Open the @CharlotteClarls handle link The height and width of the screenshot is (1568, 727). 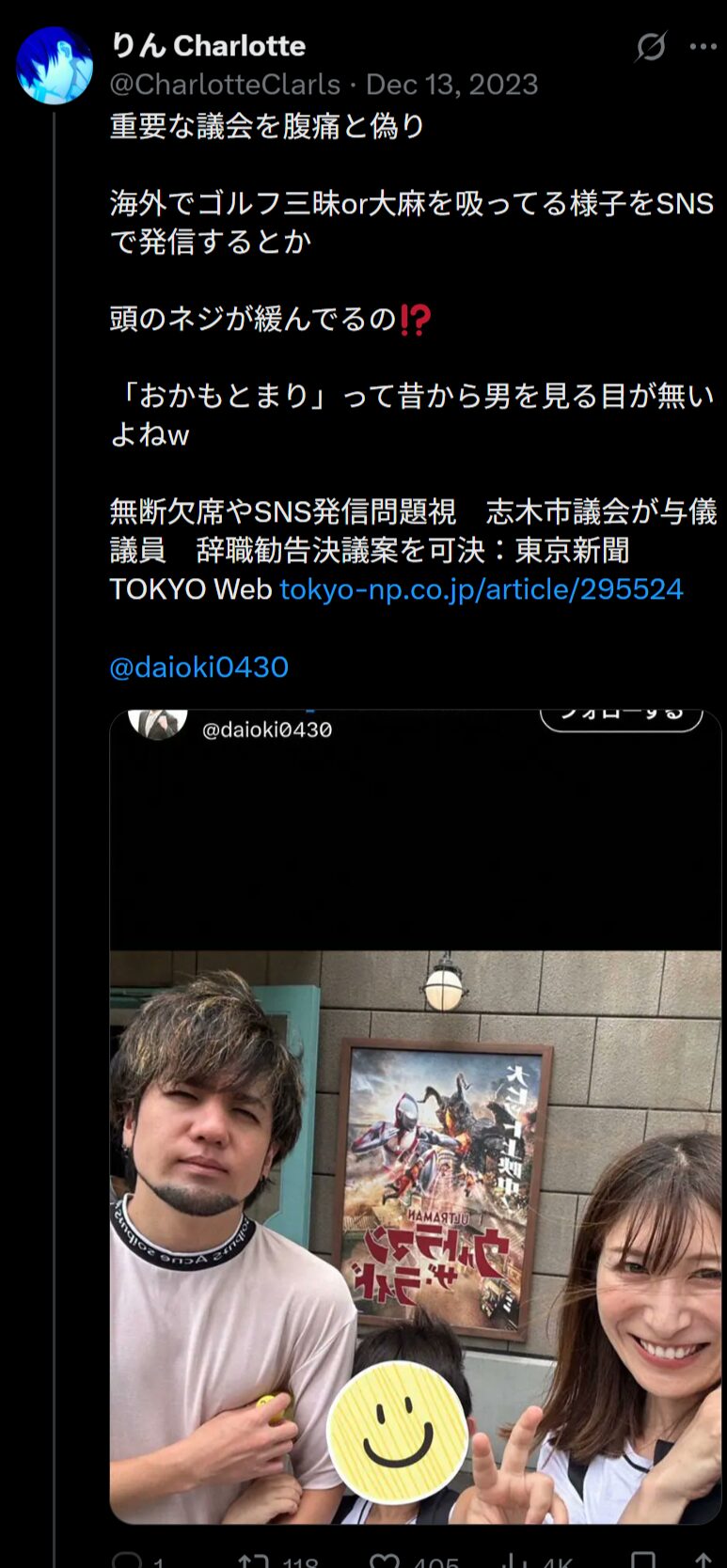(225, 85)
